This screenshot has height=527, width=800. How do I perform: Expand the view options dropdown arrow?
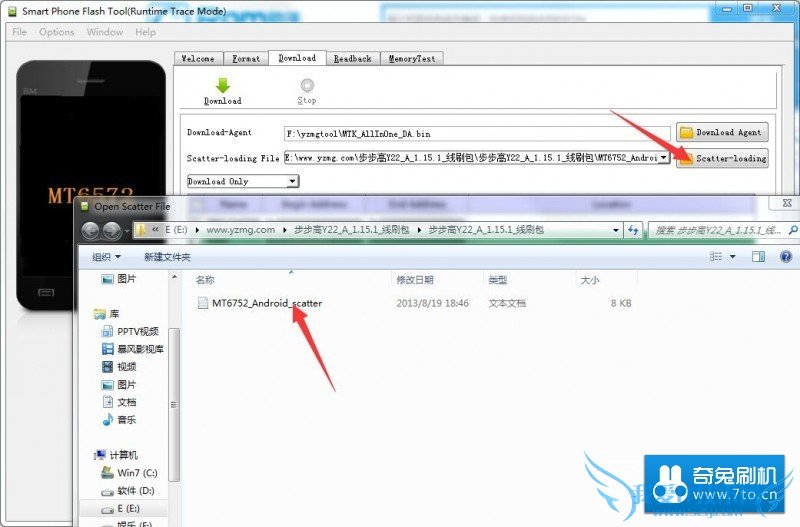tap(733, 257)
